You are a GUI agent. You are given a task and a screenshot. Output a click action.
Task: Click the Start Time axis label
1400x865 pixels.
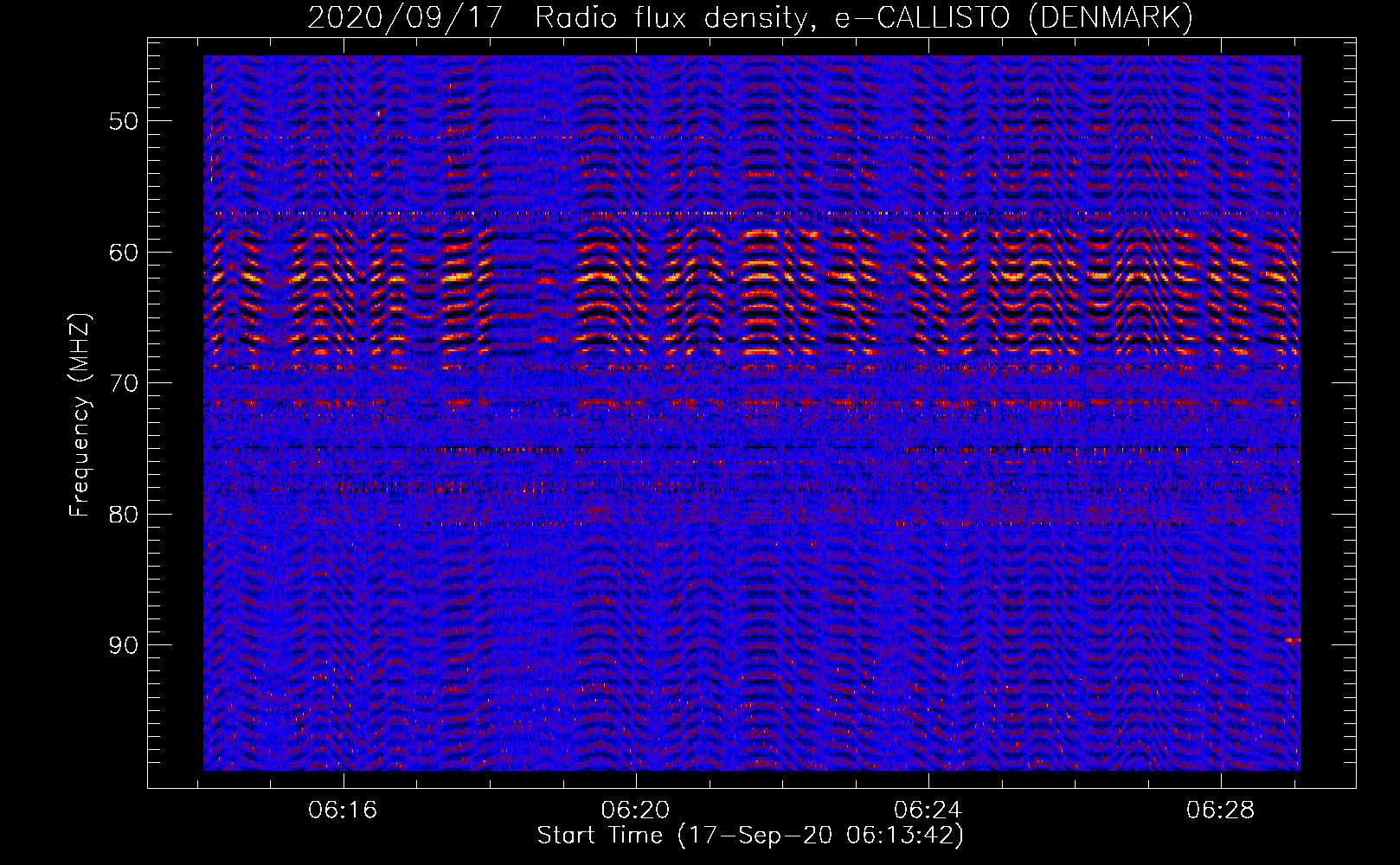(x=750, y=836)
